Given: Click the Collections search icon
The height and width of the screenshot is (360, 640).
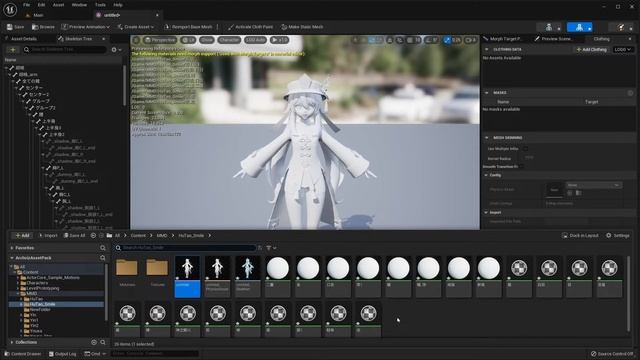Looking at the screenshot, I should (x=103, y=342).
